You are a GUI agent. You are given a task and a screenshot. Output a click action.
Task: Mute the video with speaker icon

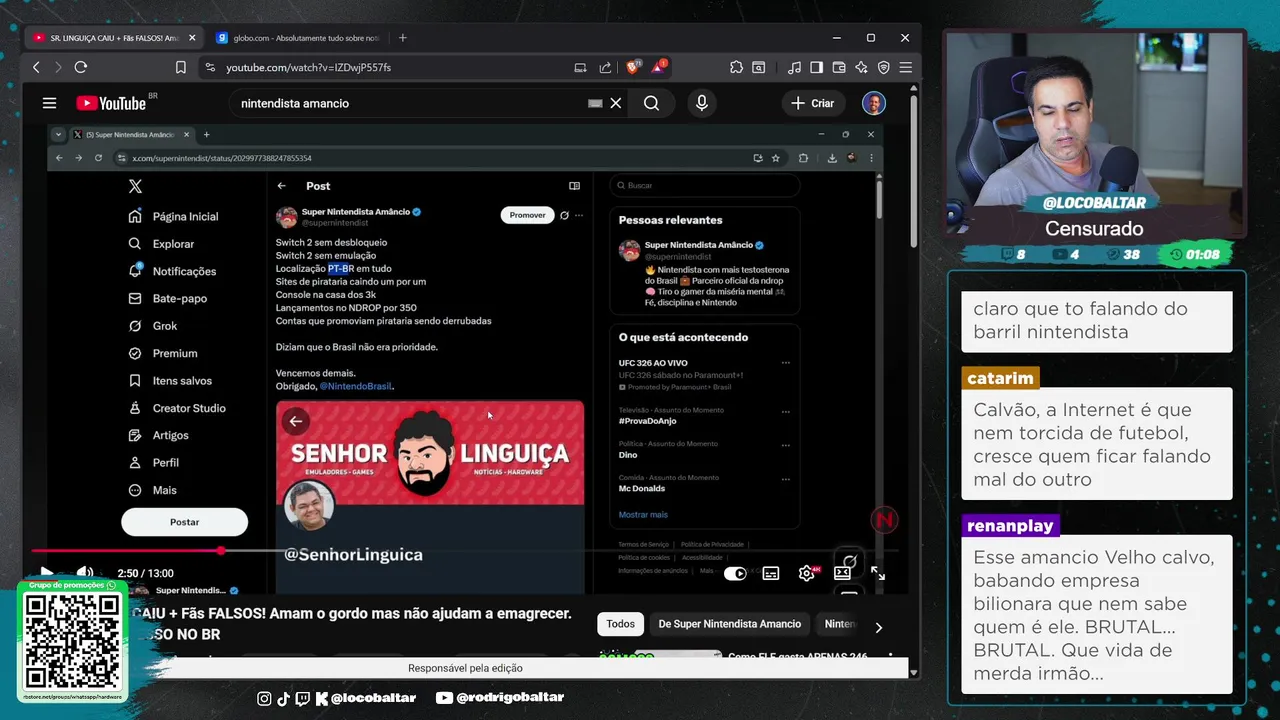pos(85,573)
